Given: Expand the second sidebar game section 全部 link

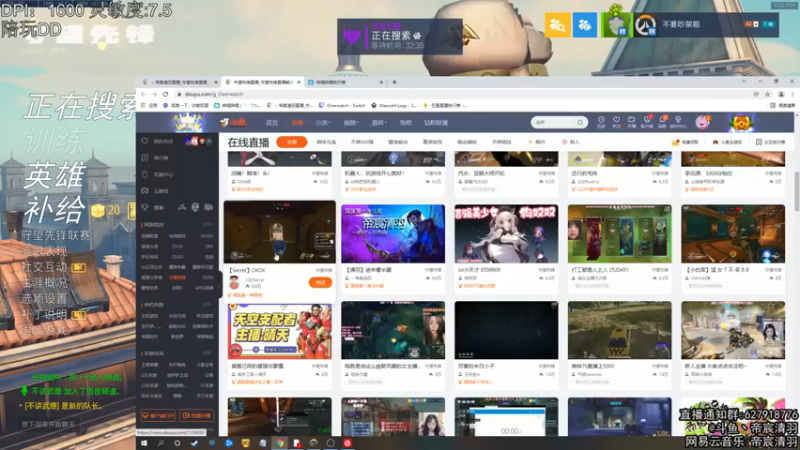Looking at the screenshot, I should (207, 305).
